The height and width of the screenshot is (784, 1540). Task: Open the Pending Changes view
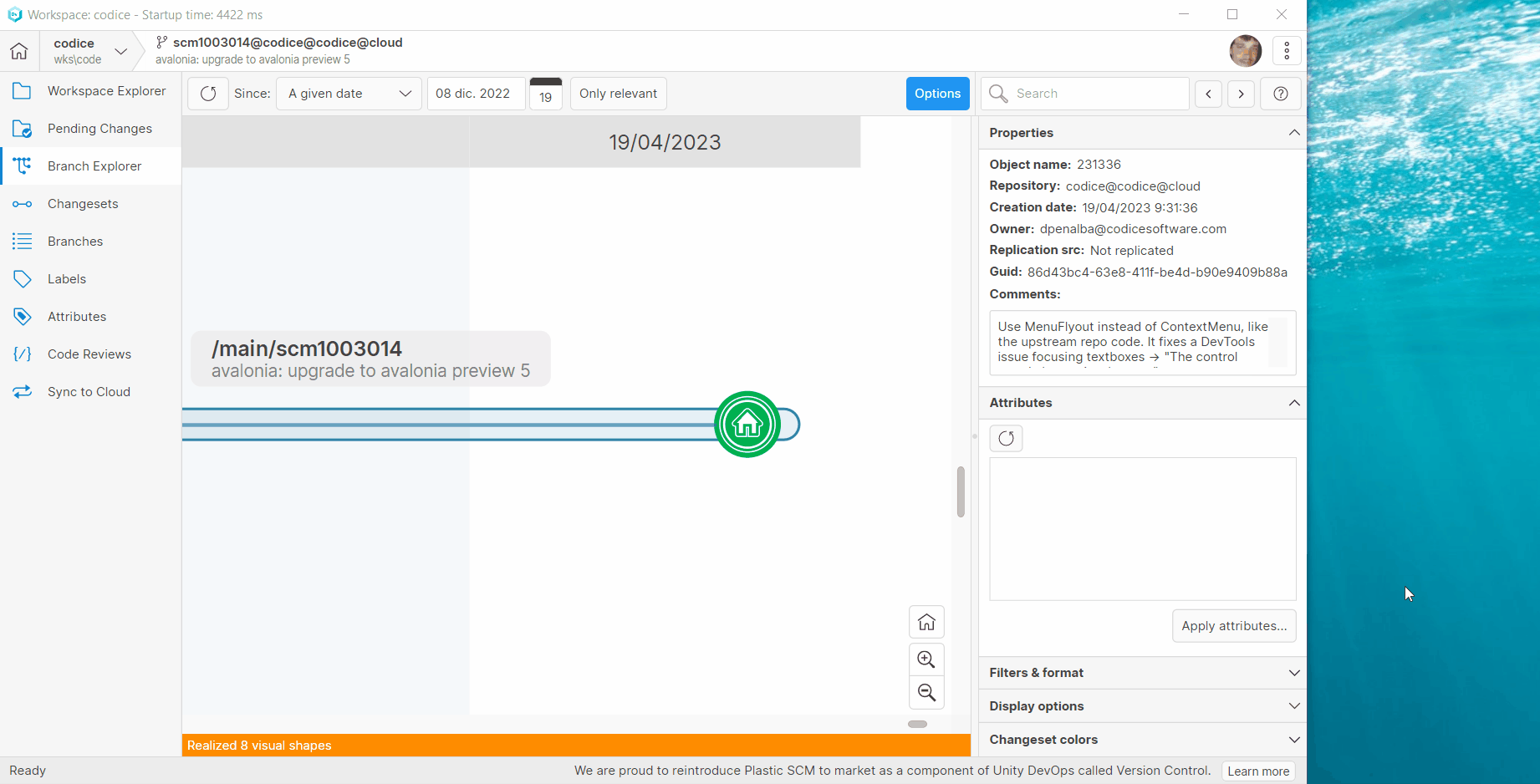[99, 128]
